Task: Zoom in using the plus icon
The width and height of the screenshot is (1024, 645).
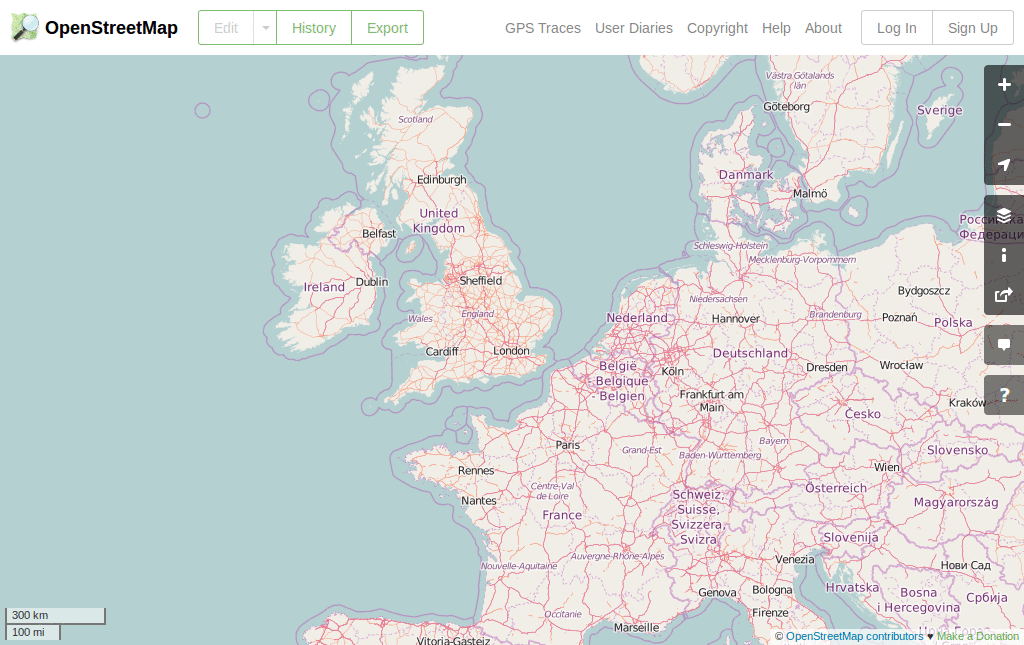Action: pyautogui.click(x=1004, y=85)
